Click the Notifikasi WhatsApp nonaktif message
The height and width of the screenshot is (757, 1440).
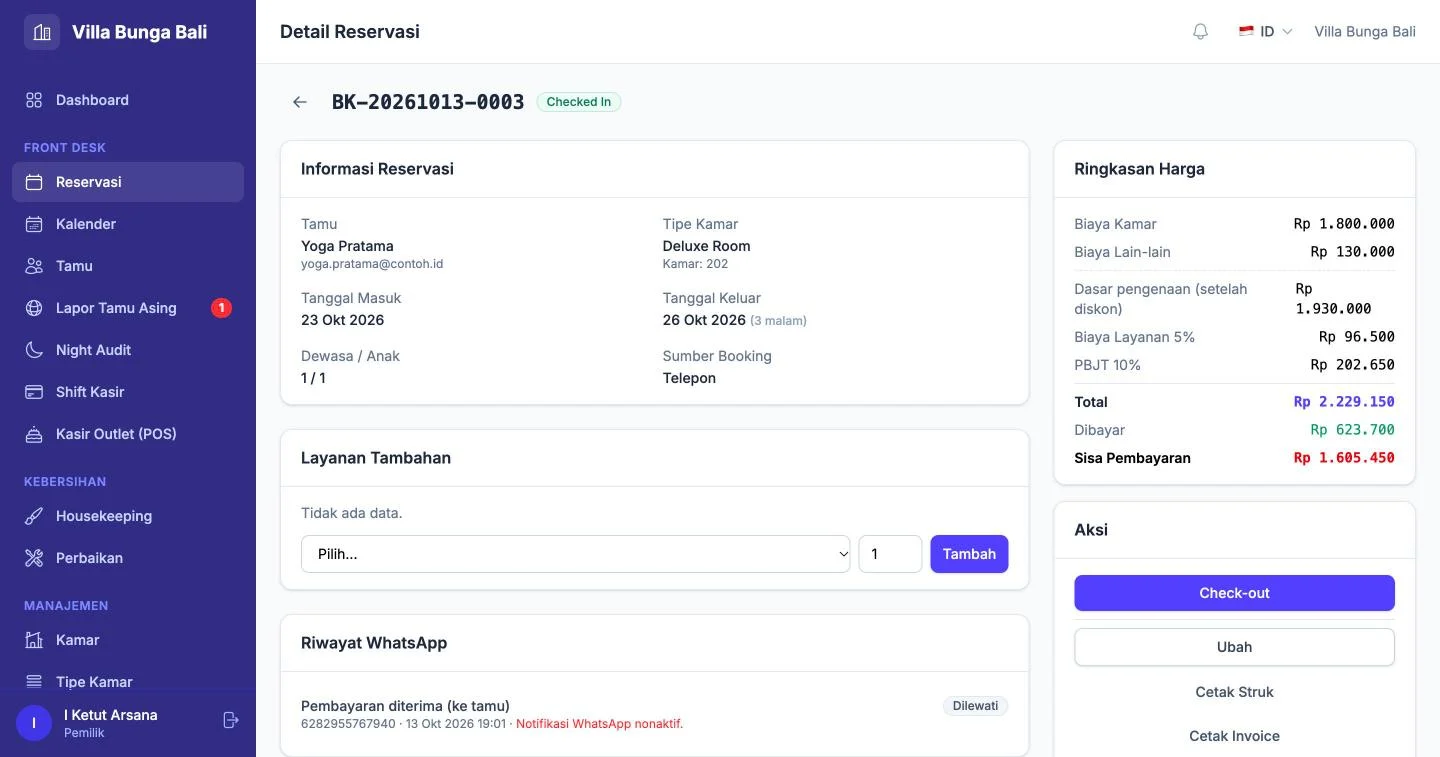(x=600, y=724)
